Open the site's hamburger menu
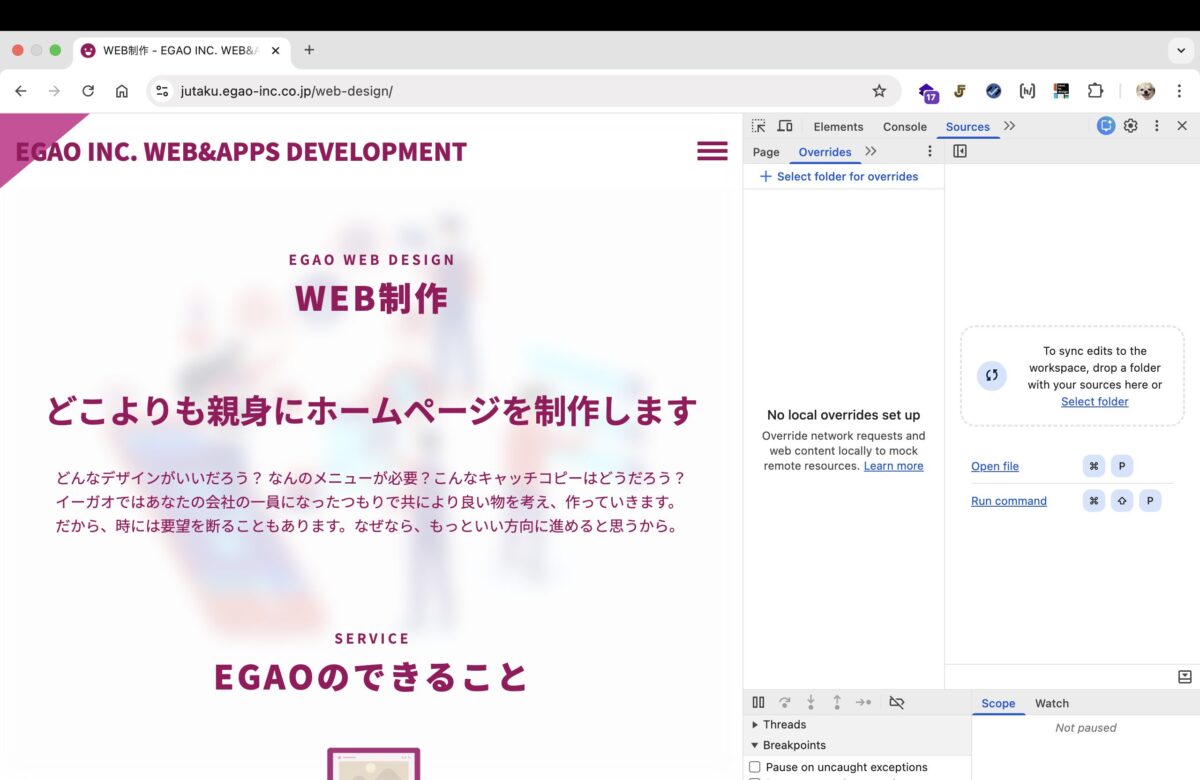The width and height of the screenshot is (1200, 780). pos(712,151)
